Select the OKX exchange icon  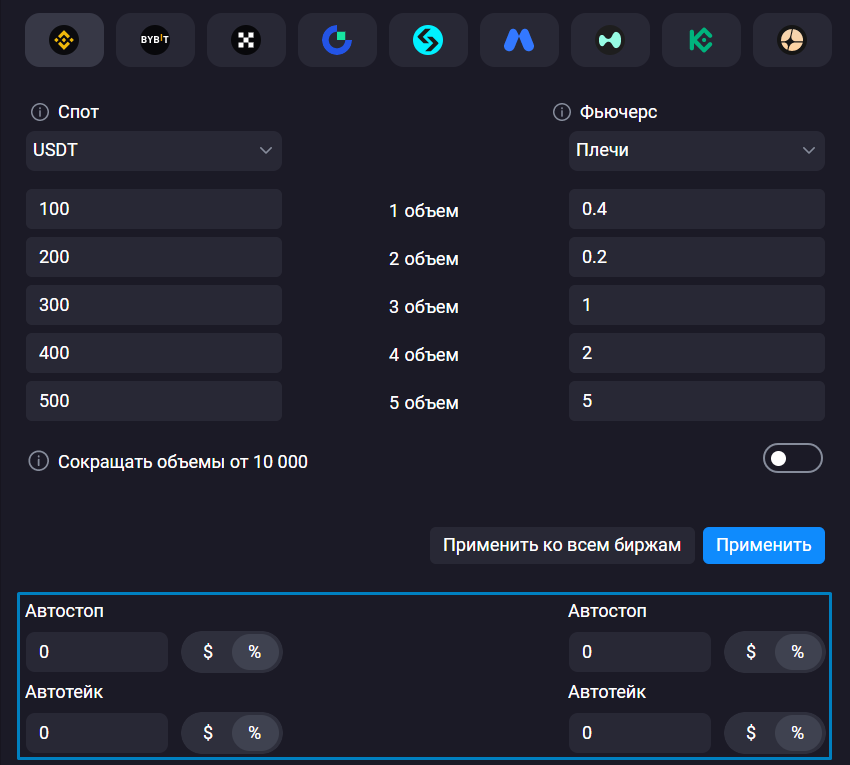[246, 40]
